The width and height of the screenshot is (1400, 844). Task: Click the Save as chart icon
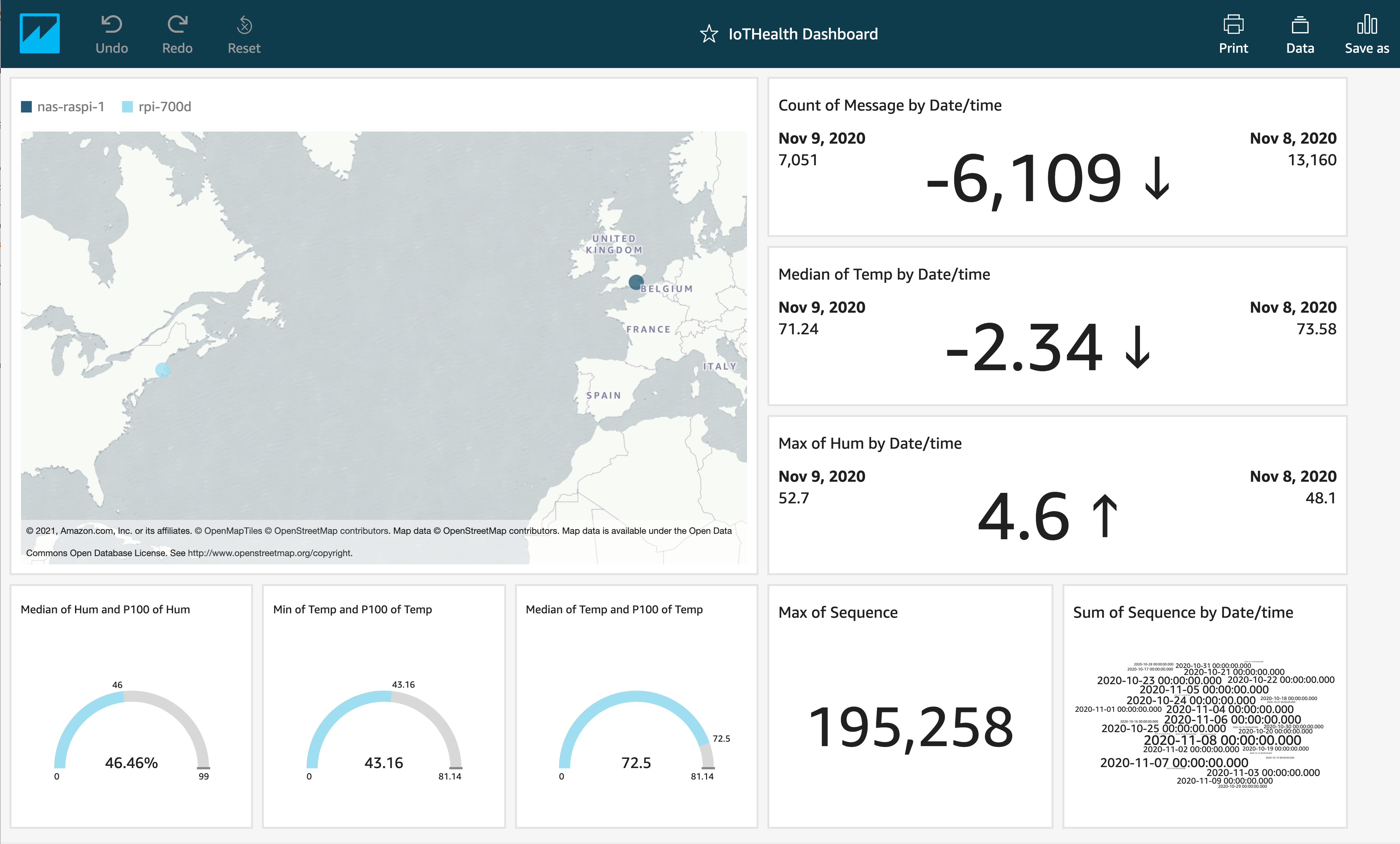click(1367, 24)
